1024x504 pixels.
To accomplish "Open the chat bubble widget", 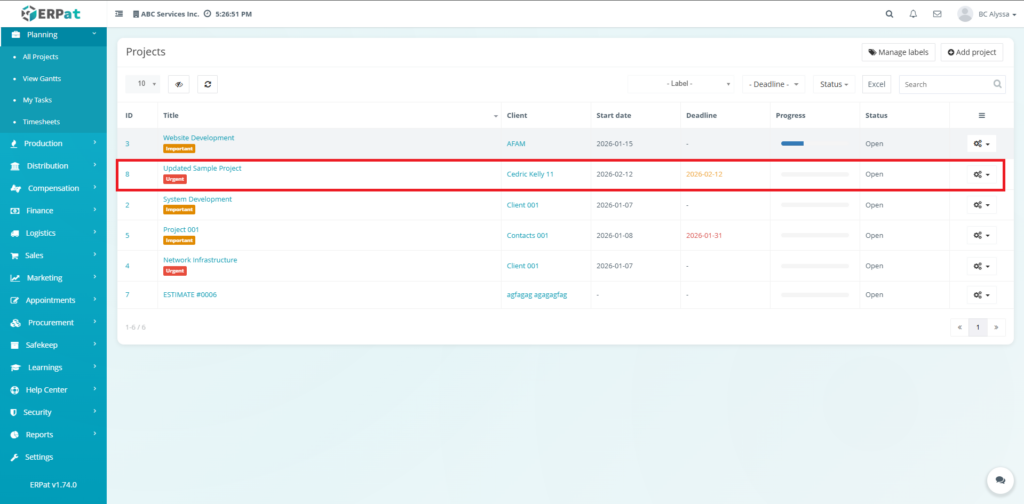I will tap(997, 480).
